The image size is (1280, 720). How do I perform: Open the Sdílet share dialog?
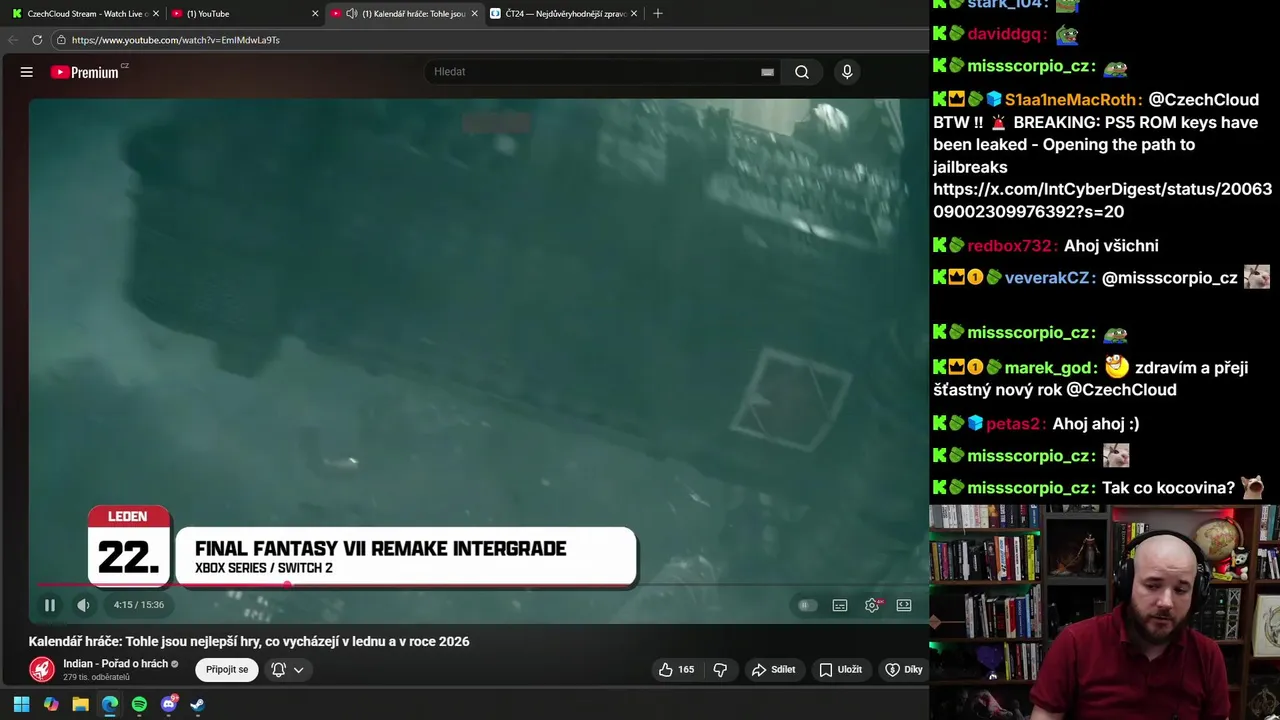click(x=774, y=670)
